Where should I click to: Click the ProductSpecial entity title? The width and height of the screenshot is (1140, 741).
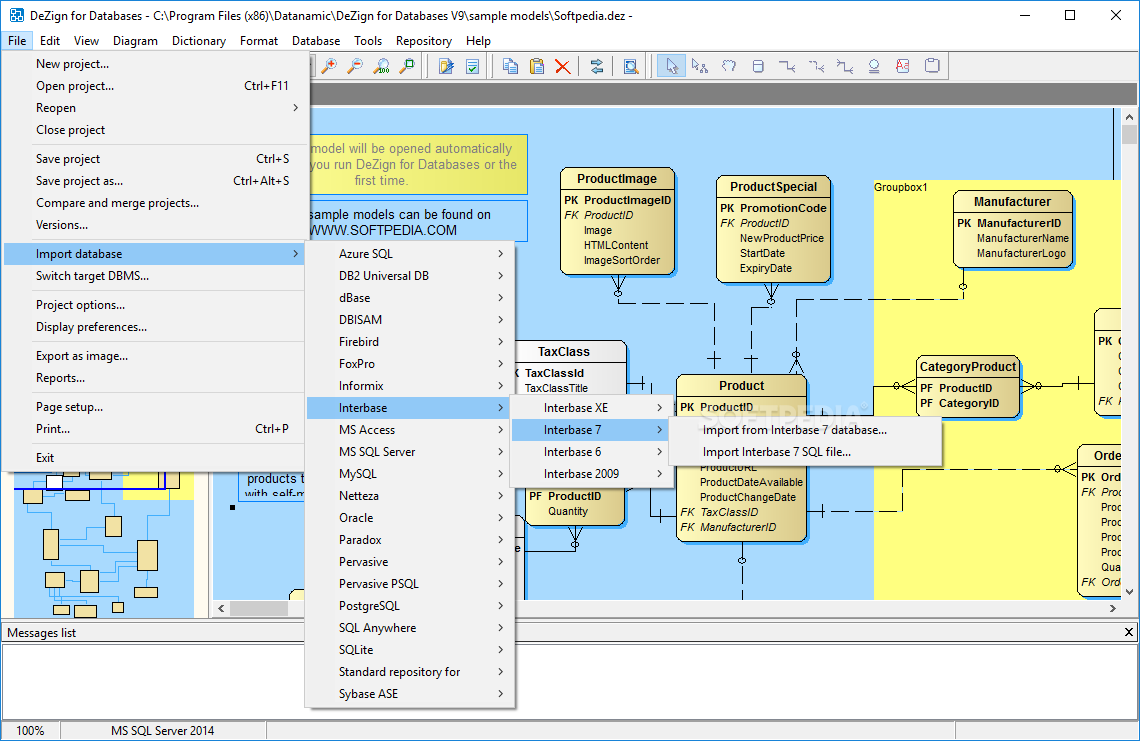(773, 187)
